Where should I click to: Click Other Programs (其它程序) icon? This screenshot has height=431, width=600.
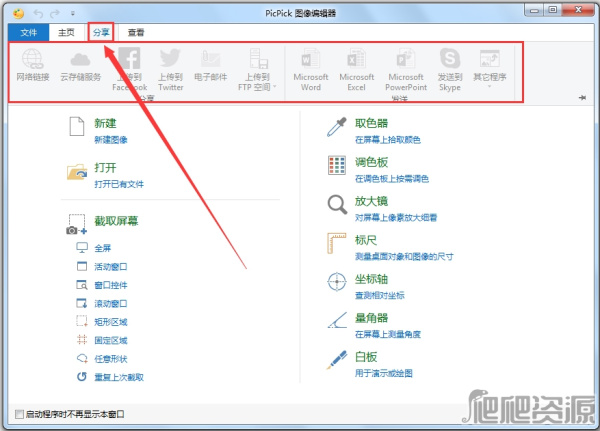pyautogui.click(x=489, y=59)
